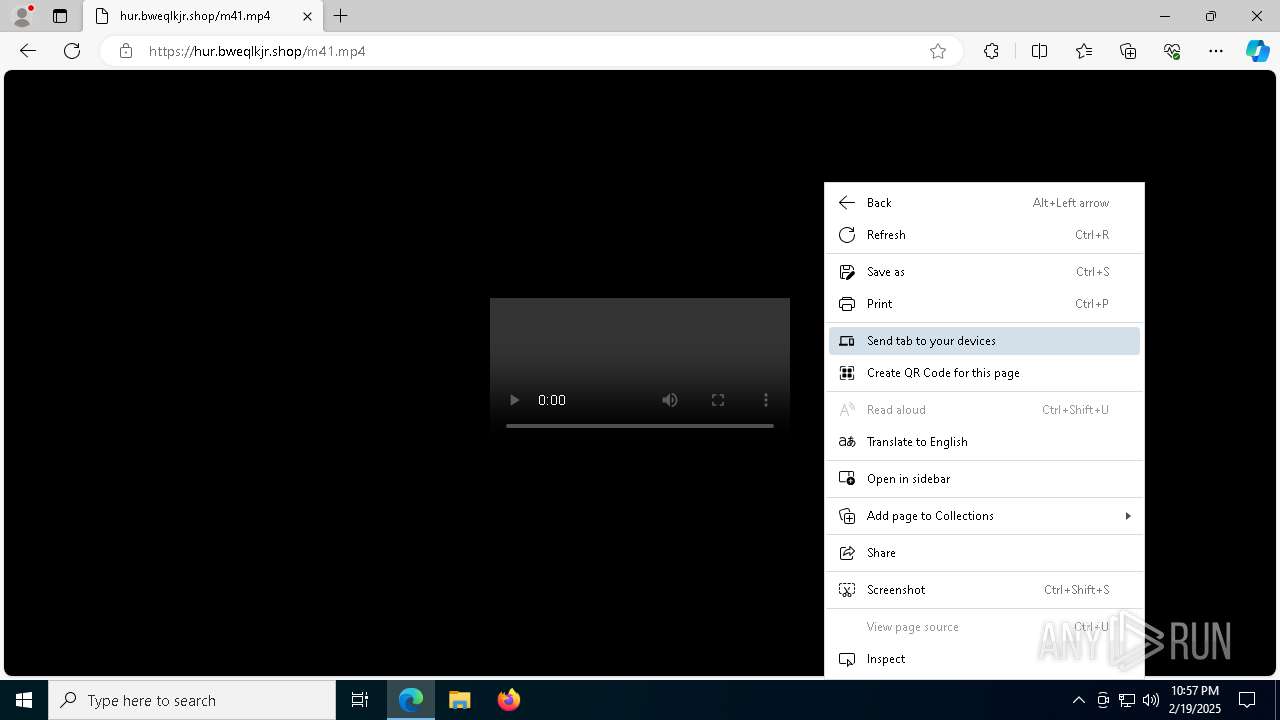Viewport: 1280px width, 720px height.
Task: Open File Explorer from taskbar
Action: [x=460, y=700]
